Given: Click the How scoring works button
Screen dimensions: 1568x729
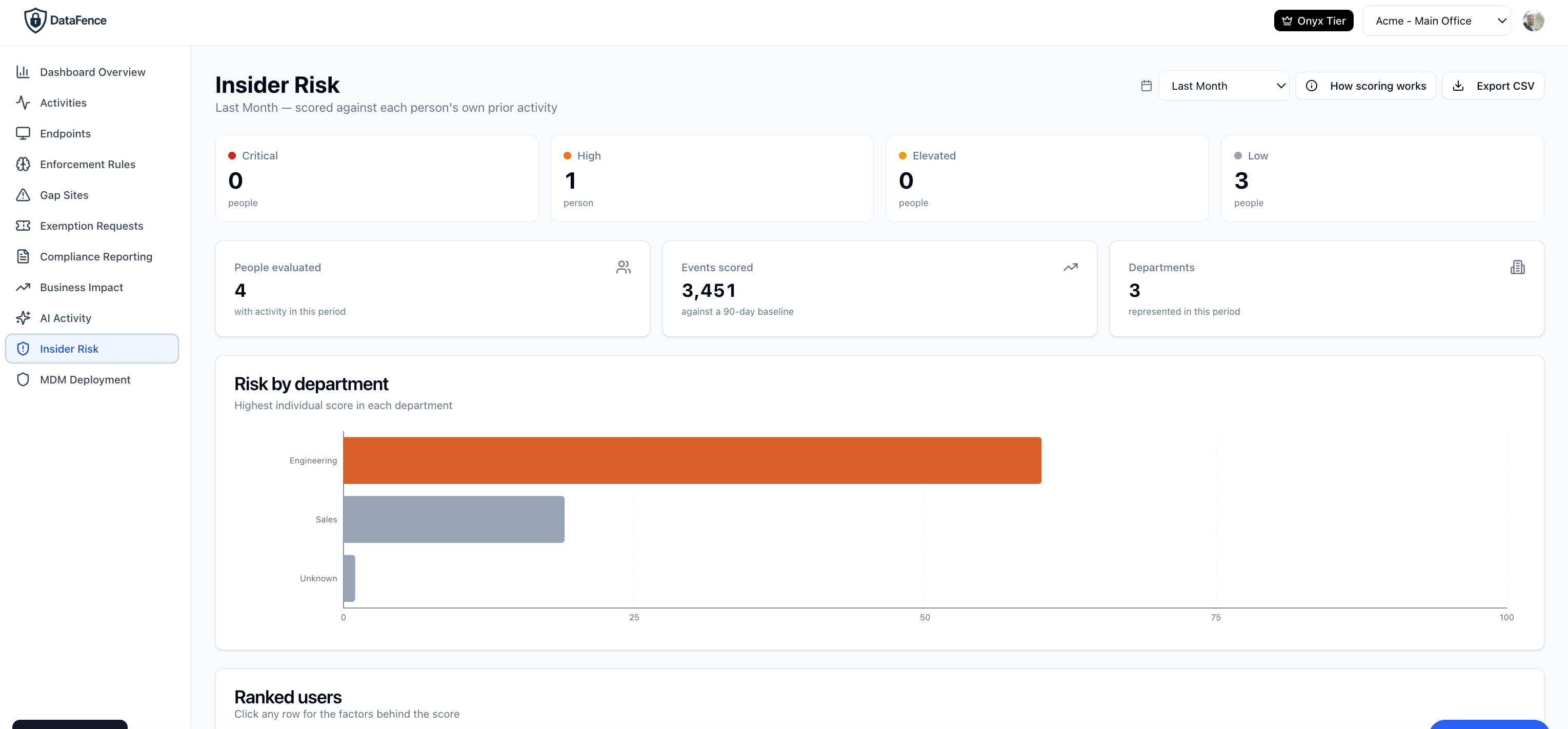Looking at the screenshot, I should [x=1365, y=86].
